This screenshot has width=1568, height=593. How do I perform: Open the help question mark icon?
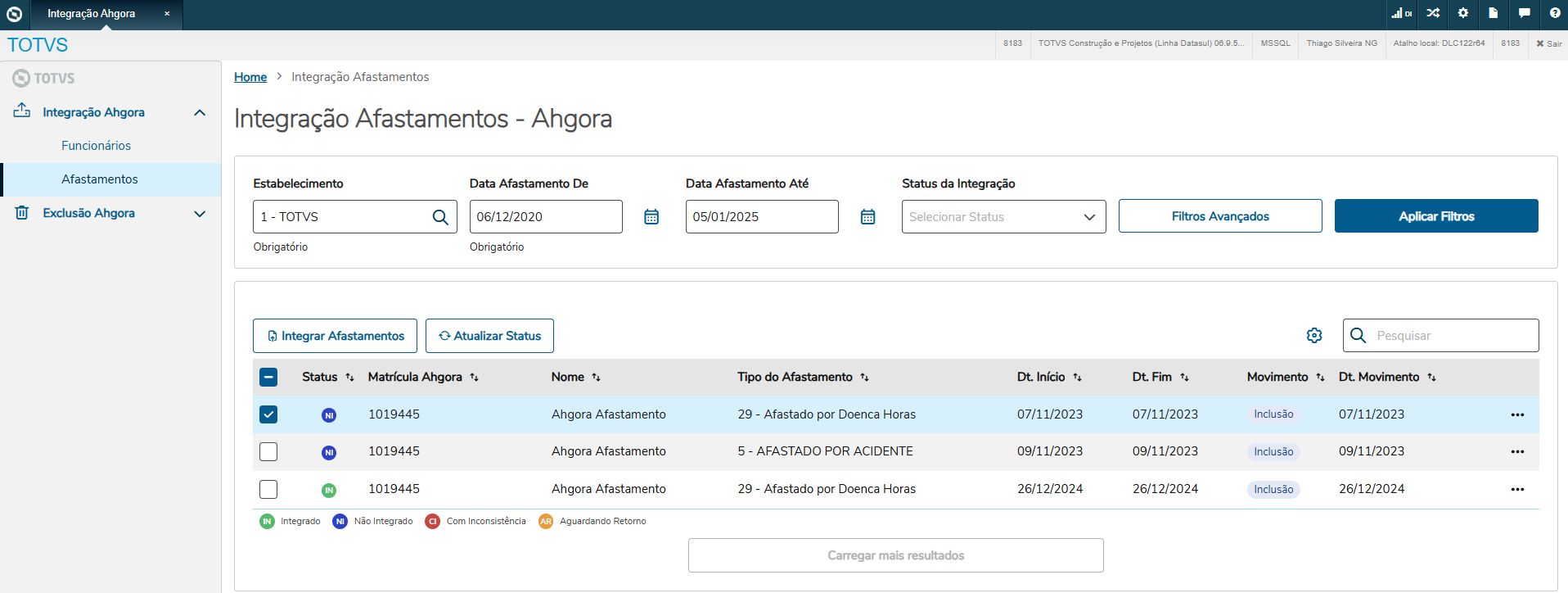click(1555, 13)
